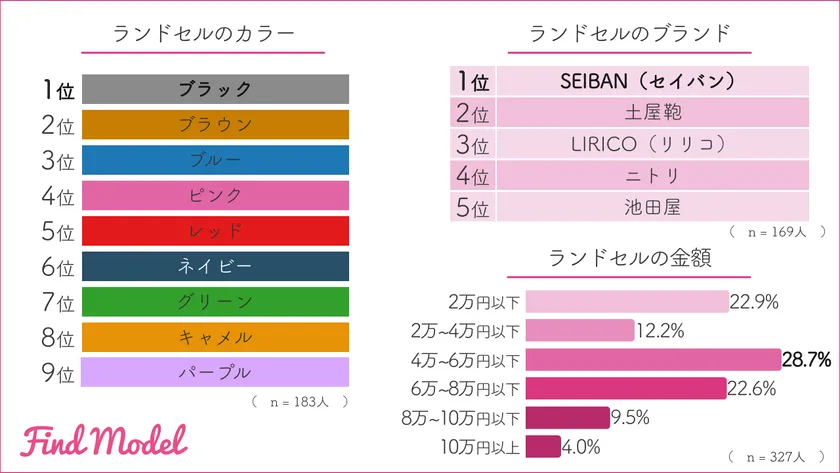This screenshot has width=840, height=473.
Task: Select the ニトリ brand row
Action: [x=651, y=176]
